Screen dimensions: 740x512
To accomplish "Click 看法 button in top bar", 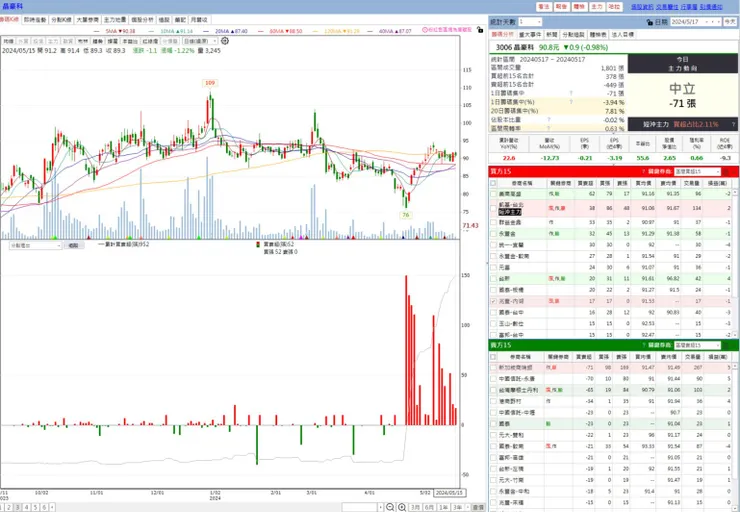I will click(x=544, y=7).
